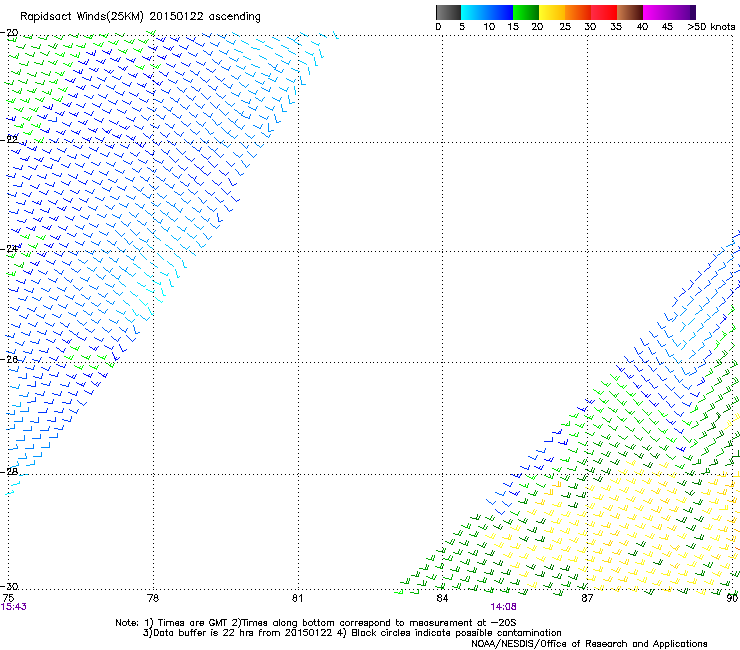Click the green 15-20 knots legend segment
The image size is (740, 650).
pos(526,12)
